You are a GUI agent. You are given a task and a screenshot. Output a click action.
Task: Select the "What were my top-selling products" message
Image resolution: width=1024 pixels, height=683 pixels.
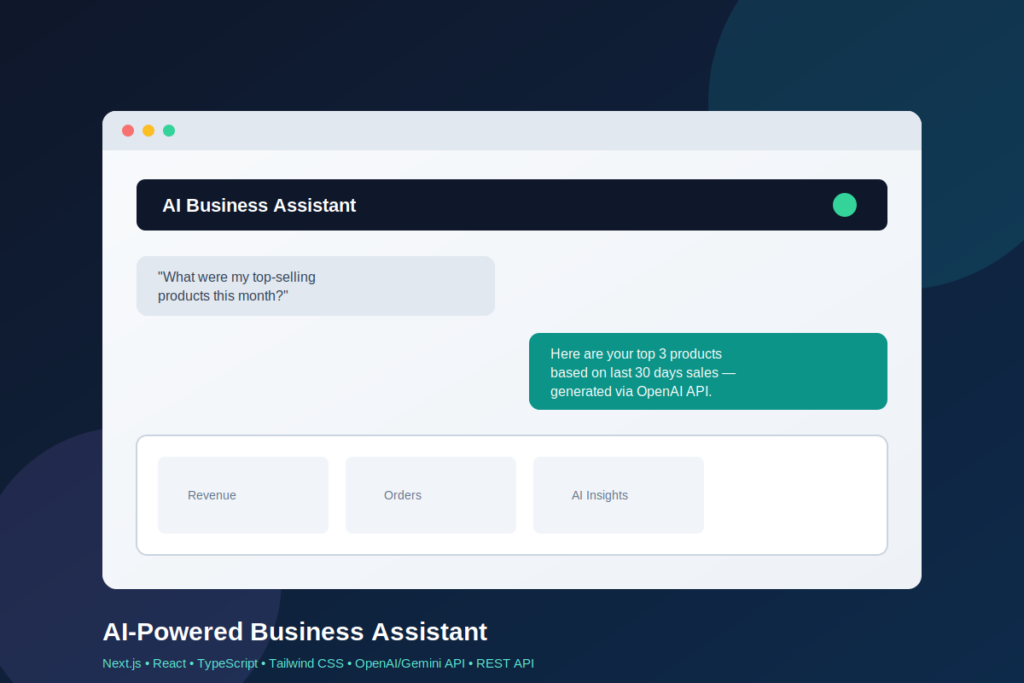[x=315, y=286]
